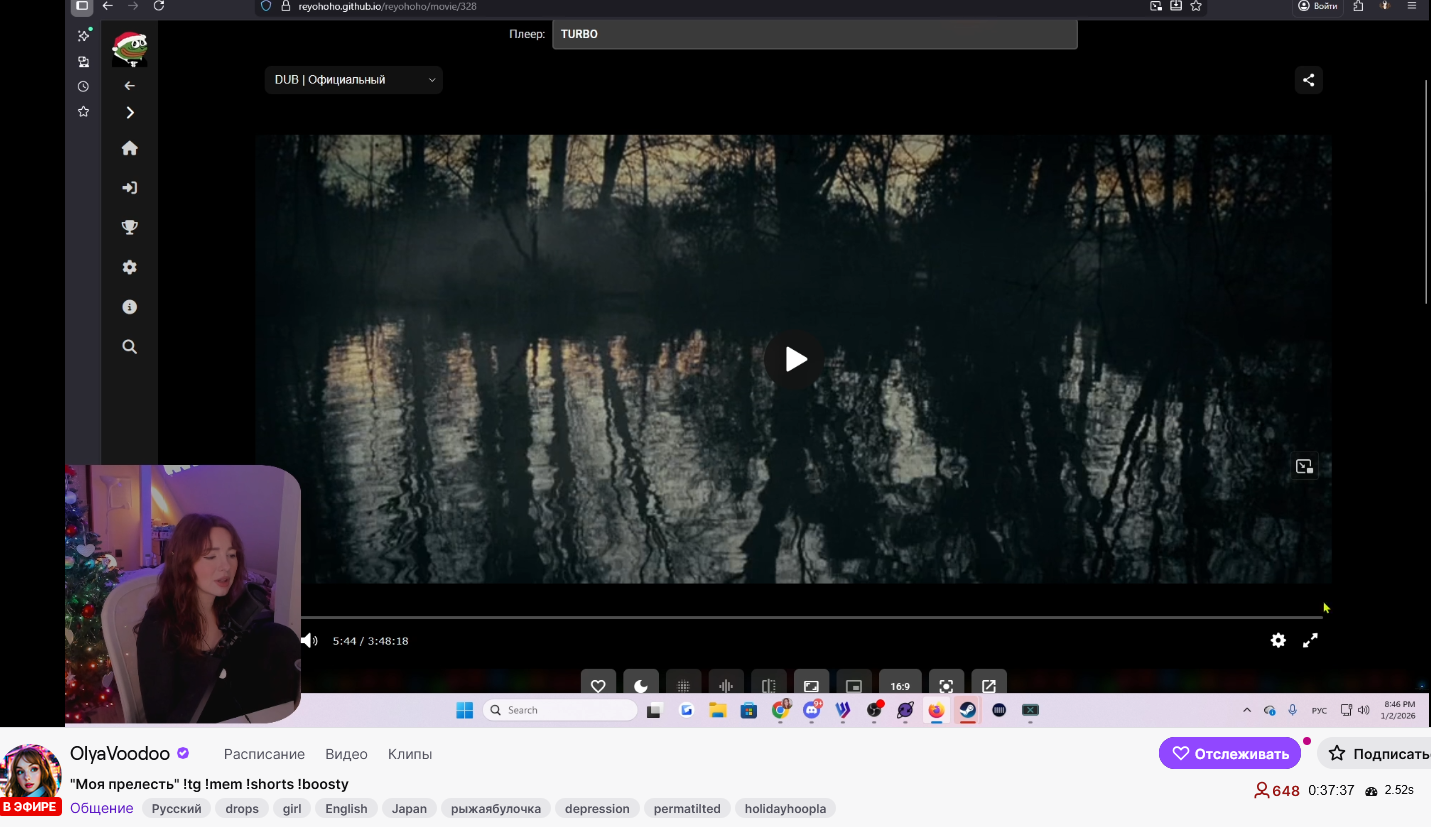
Task: Open site settings gear in left sidebar
Action: point(129,267)
